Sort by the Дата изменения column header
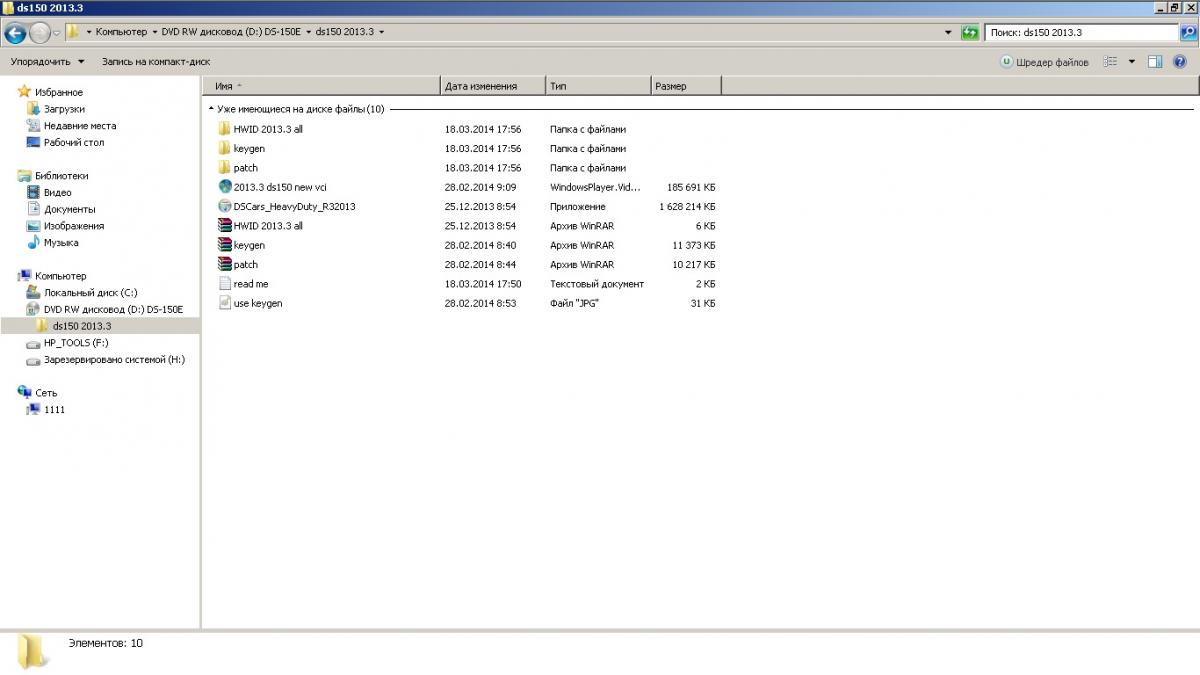1200x675 pixels. tap(492, 86)
